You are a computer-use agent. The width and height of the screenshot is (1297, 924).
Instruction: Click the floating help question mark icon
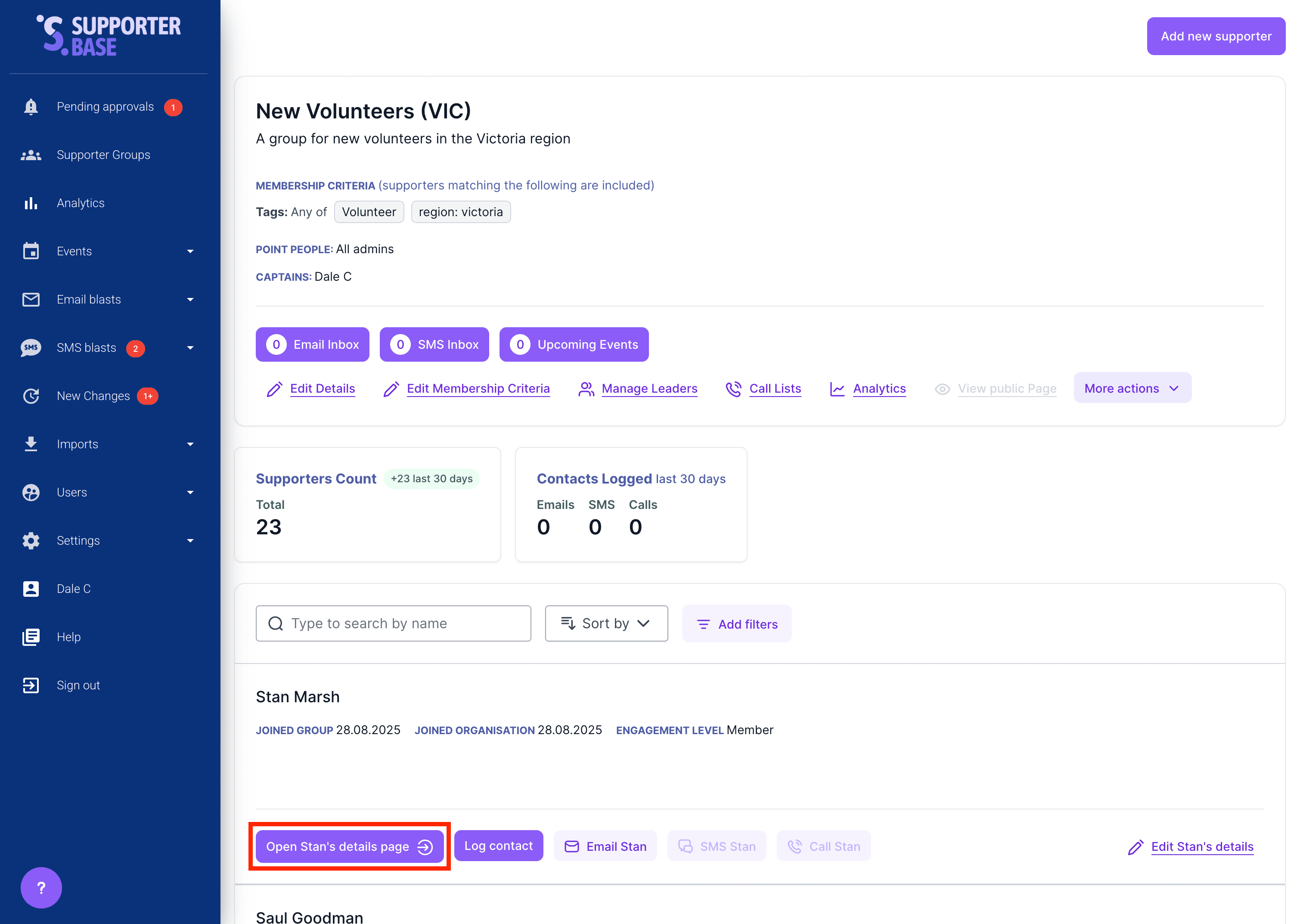point(40,887)
